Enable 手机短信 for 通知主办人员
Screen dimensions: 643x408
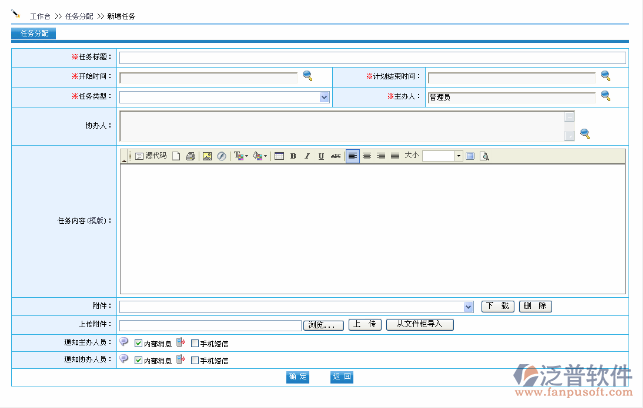[x=194, y=343]
